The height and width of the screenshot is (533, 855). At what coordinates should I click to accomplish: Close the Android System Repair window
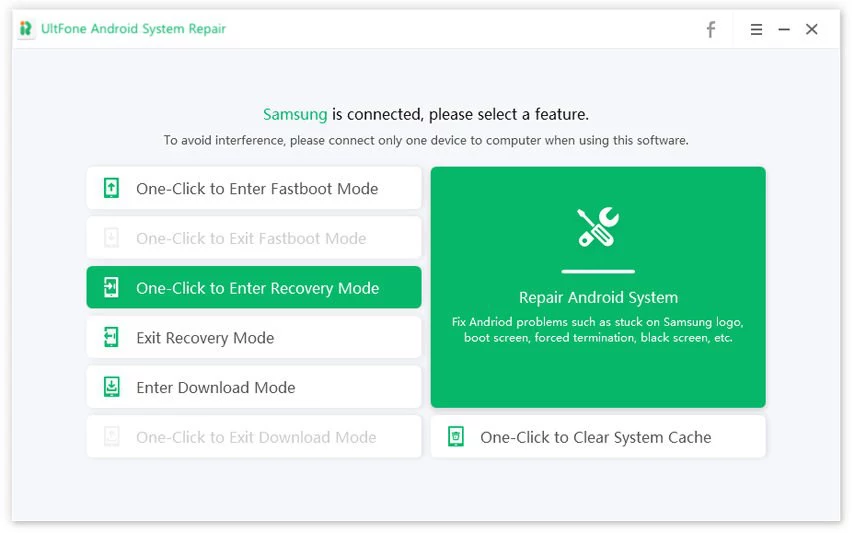point(812,30)
